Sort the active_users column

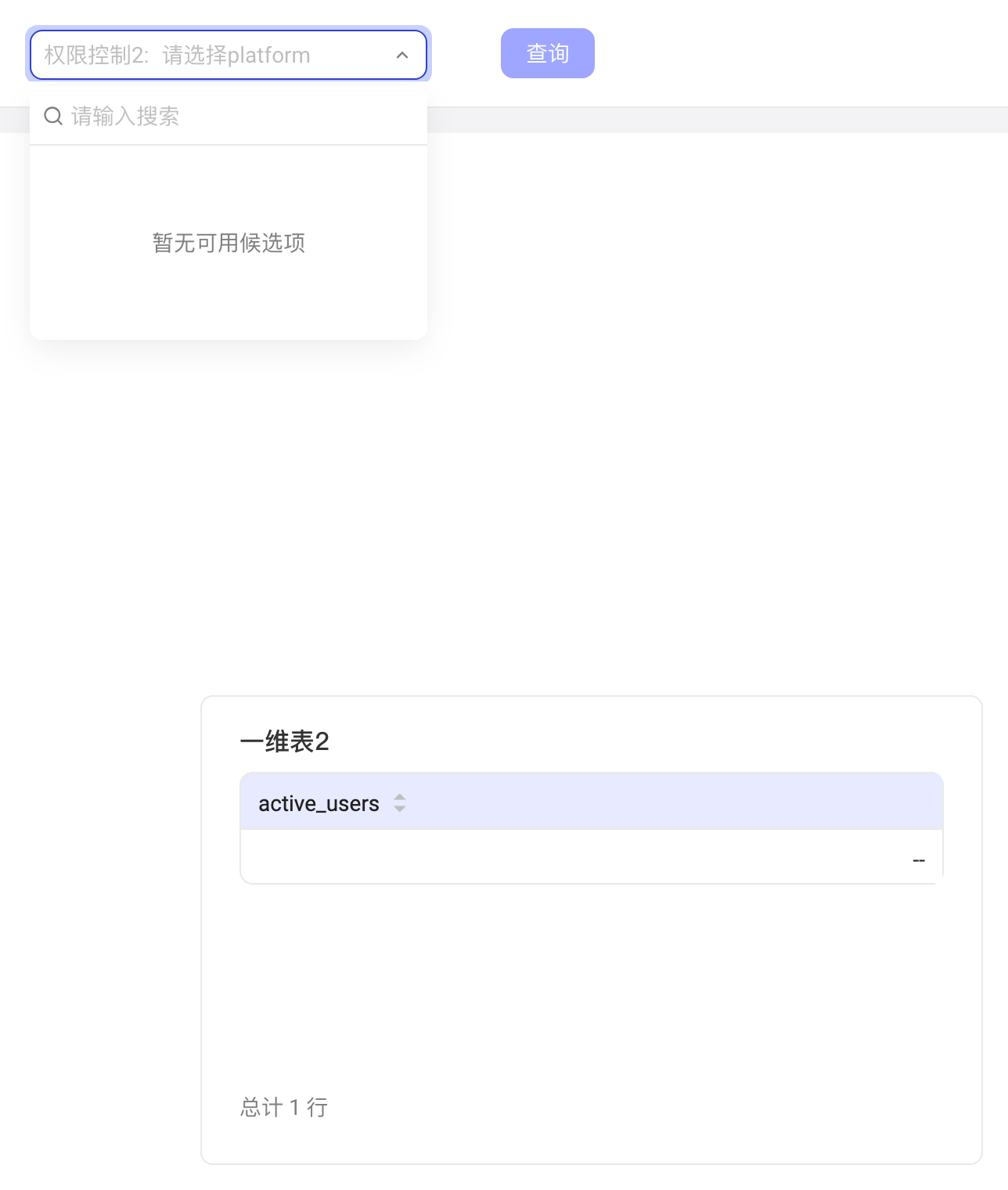[400, 802]
